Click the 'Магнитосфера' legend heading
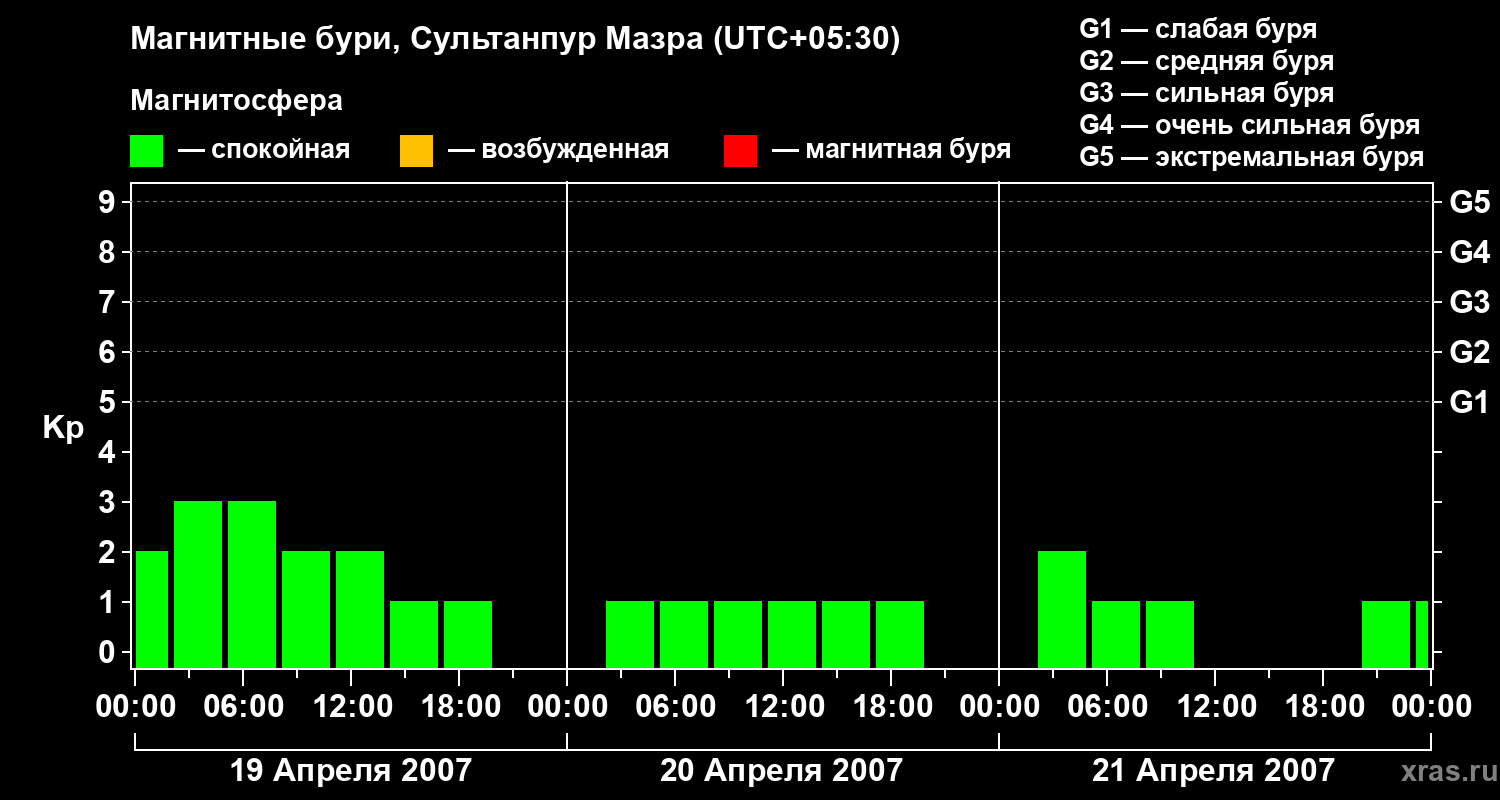This screenshot has height=800, width=1500. (236, 101)
